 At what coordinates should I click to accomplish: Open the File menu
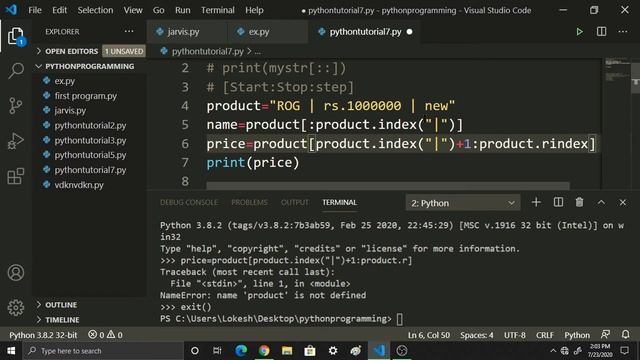[35, 10]
